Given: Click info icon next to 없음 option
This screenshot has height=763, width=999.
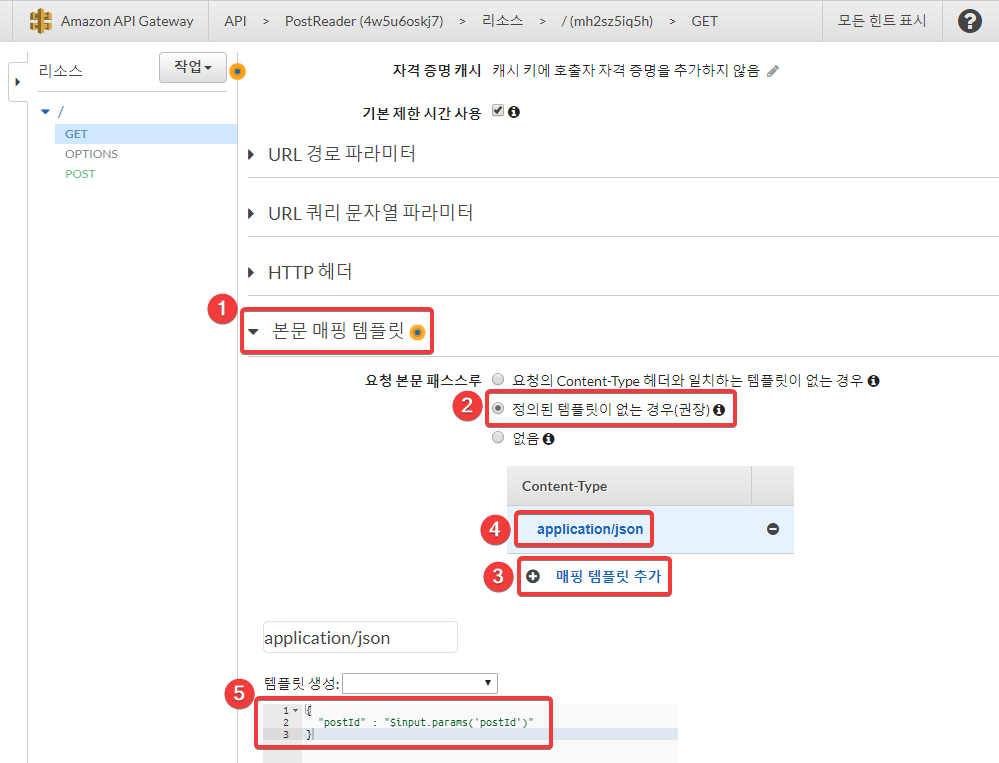Looking at the screenshot, I should pyautogui.click(x=549, y=439).
